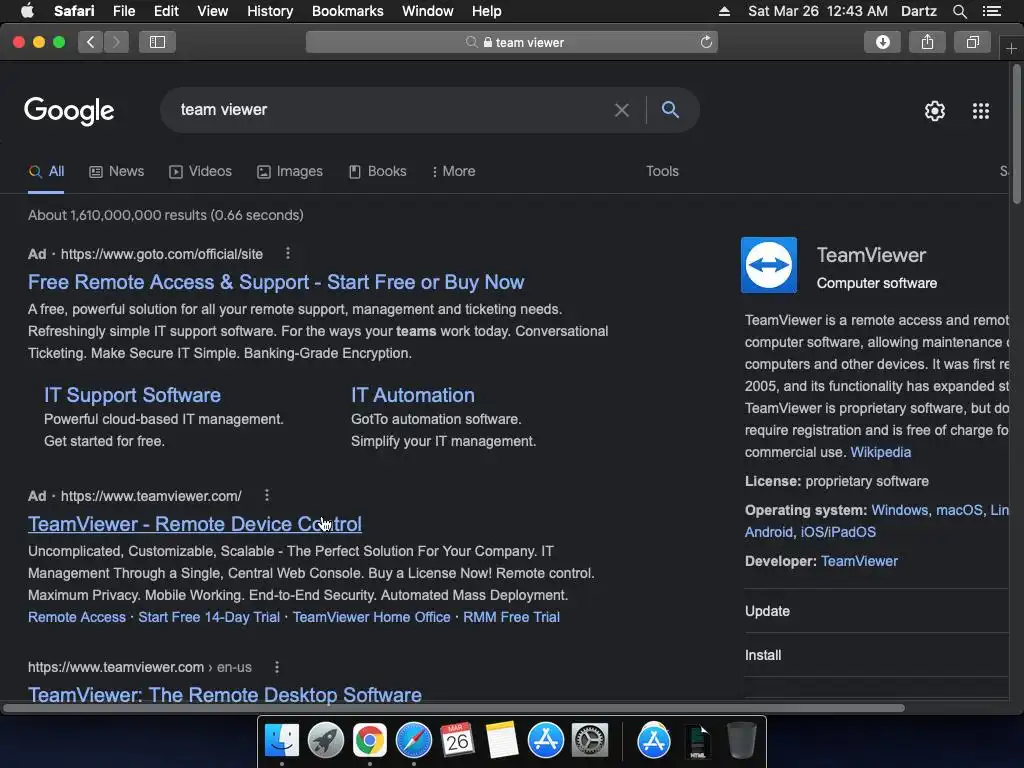Image resolution: width=1024 pixels, height=768 pixels.
Task: Open Notification Center list icon
Action: click(991, 11)
